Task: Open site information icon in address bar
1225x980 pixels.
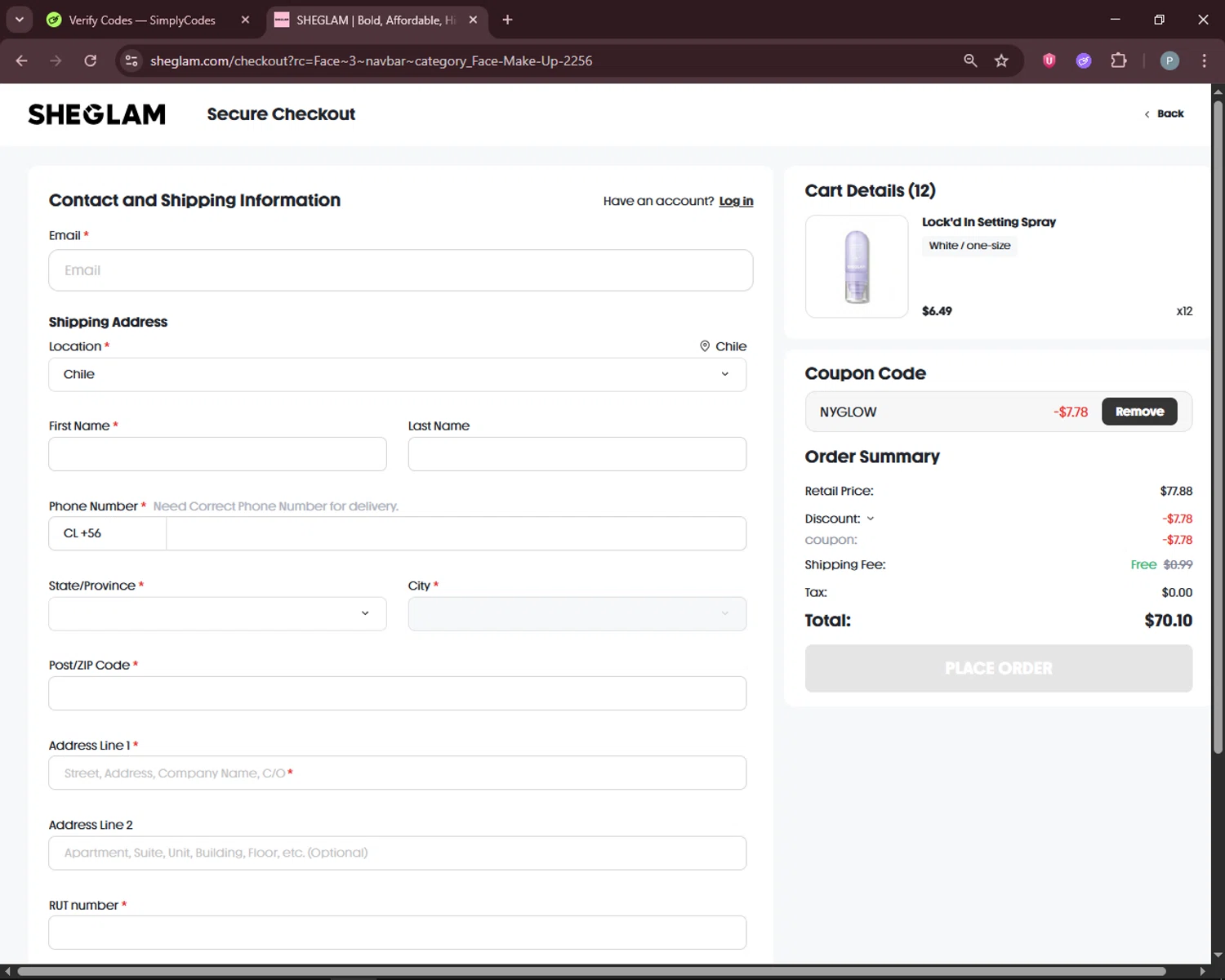Action: point(131,60)
